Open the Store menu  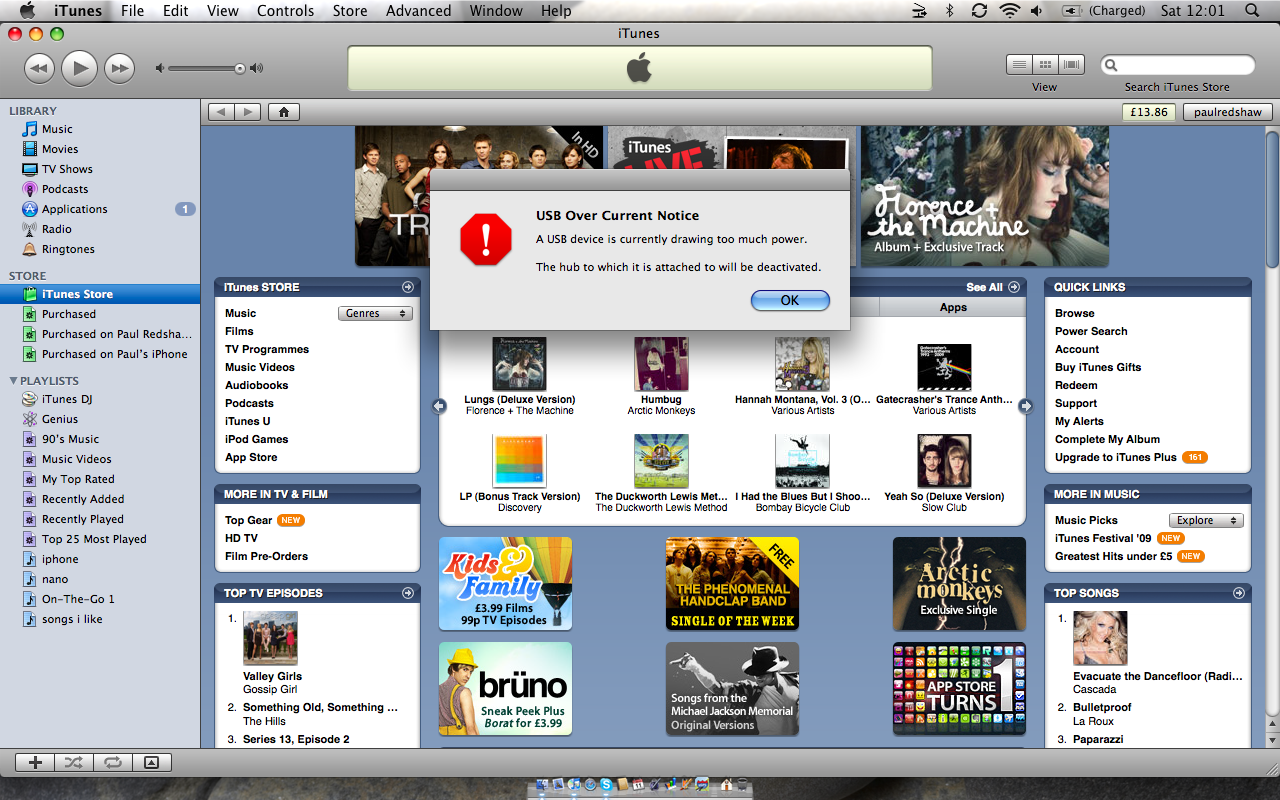350,11
